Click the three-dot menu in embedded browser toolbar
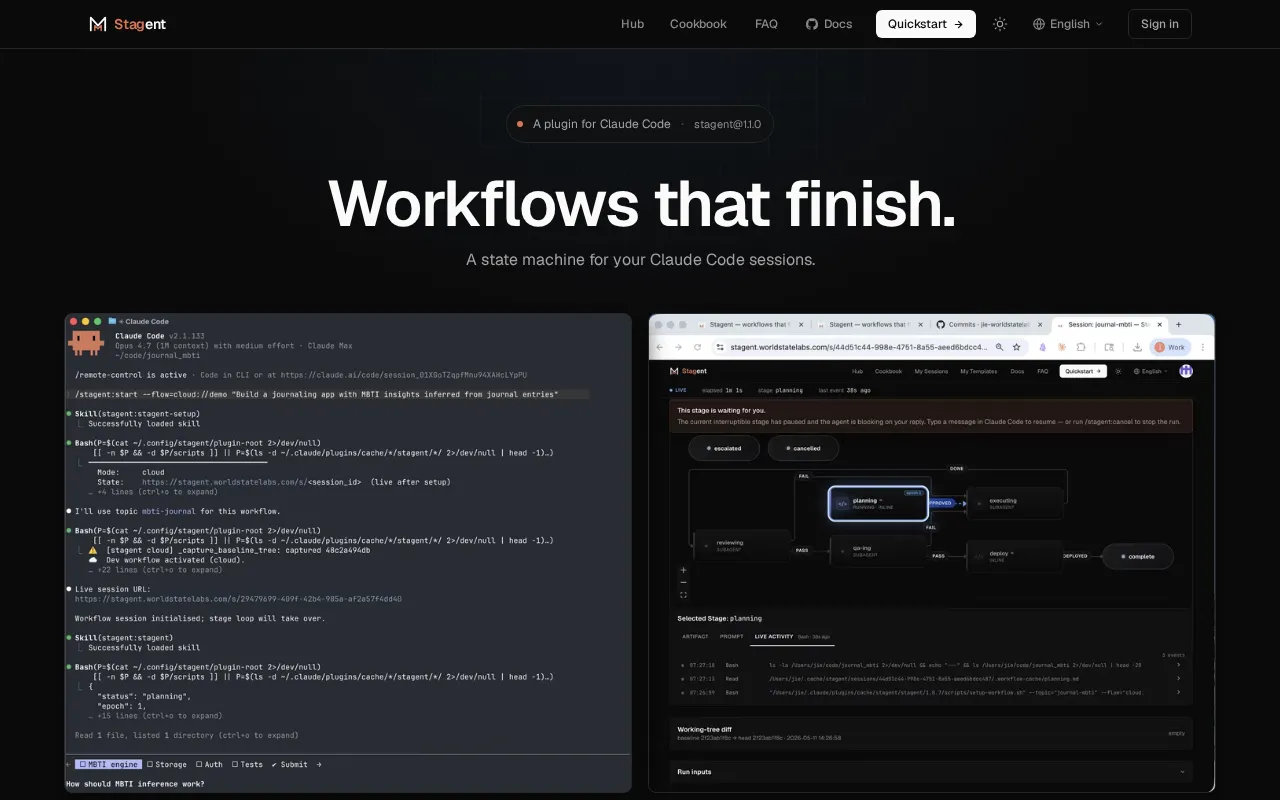This screenshot has width=1280, height=800. 1203,347
